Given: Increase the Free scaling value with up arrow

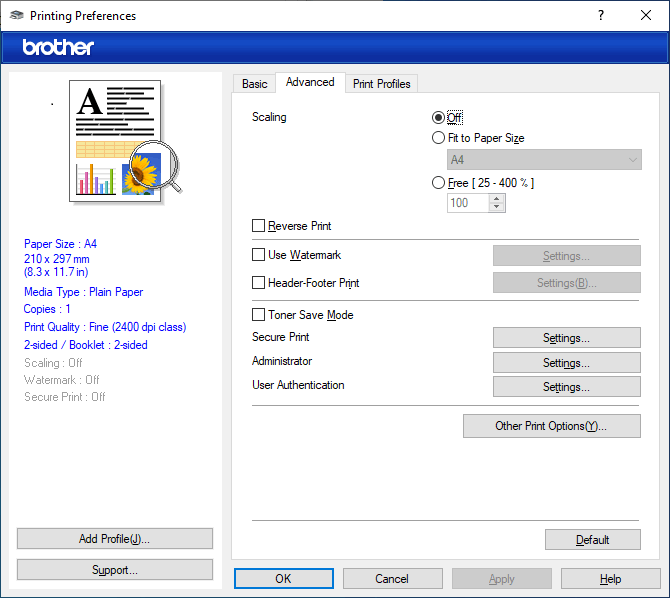Looking at the screenshot, I should 497,198.
